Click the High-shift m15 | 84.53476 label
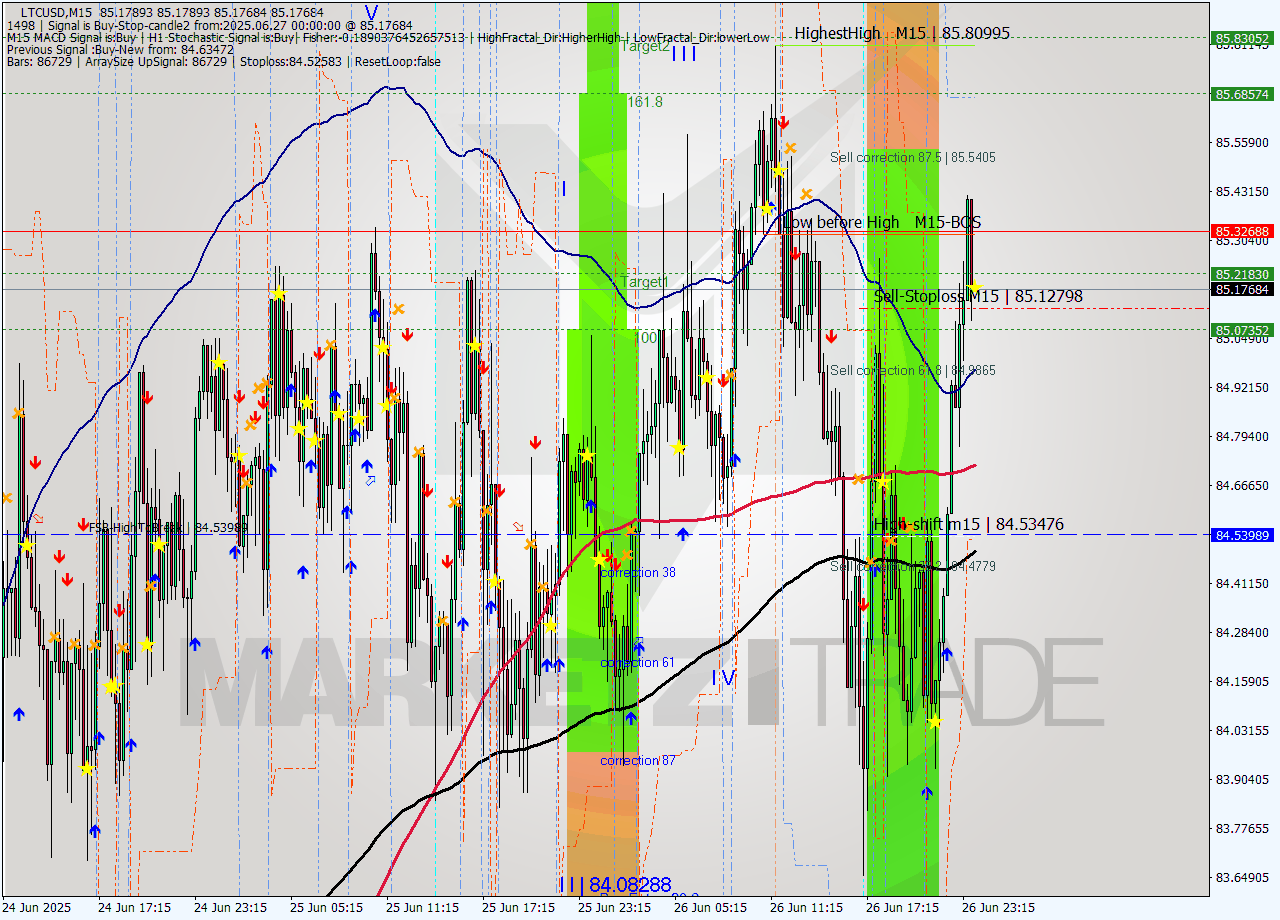1280x920 pixels. click(968, 523)
